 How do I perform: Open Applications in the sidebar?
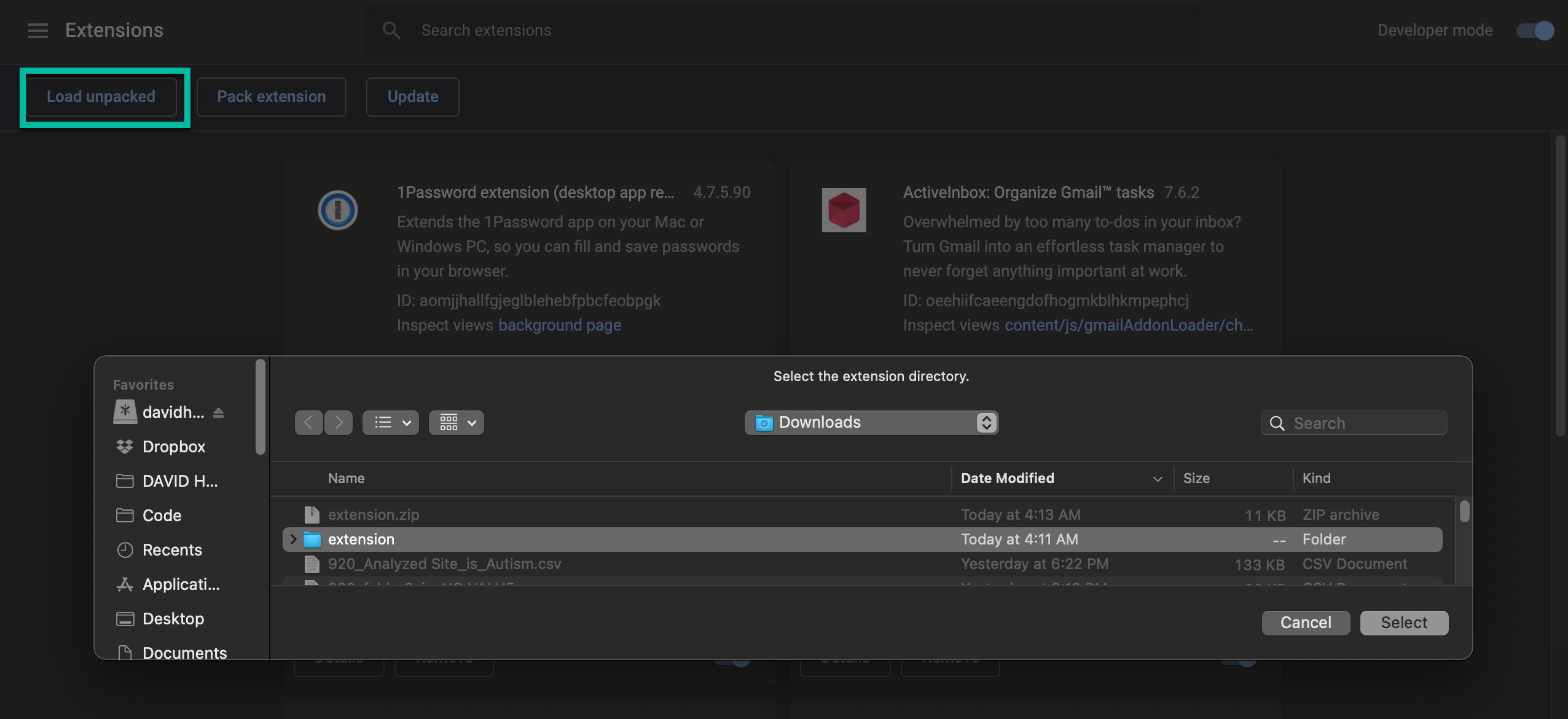tap(180, 584)
